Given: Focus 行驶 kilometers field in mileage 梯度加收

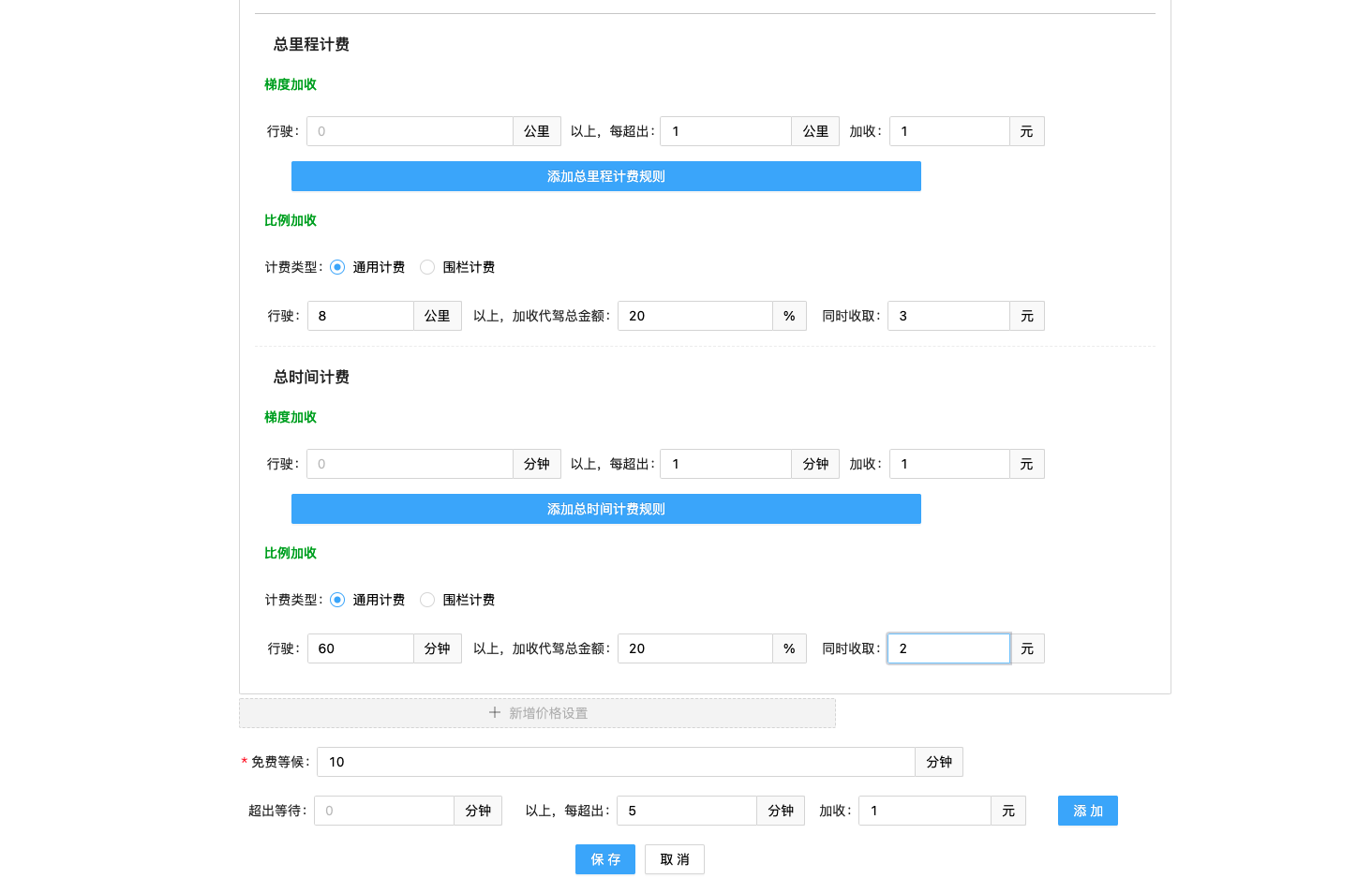Looking at the screenshot, I should click(x=410, y=131).
